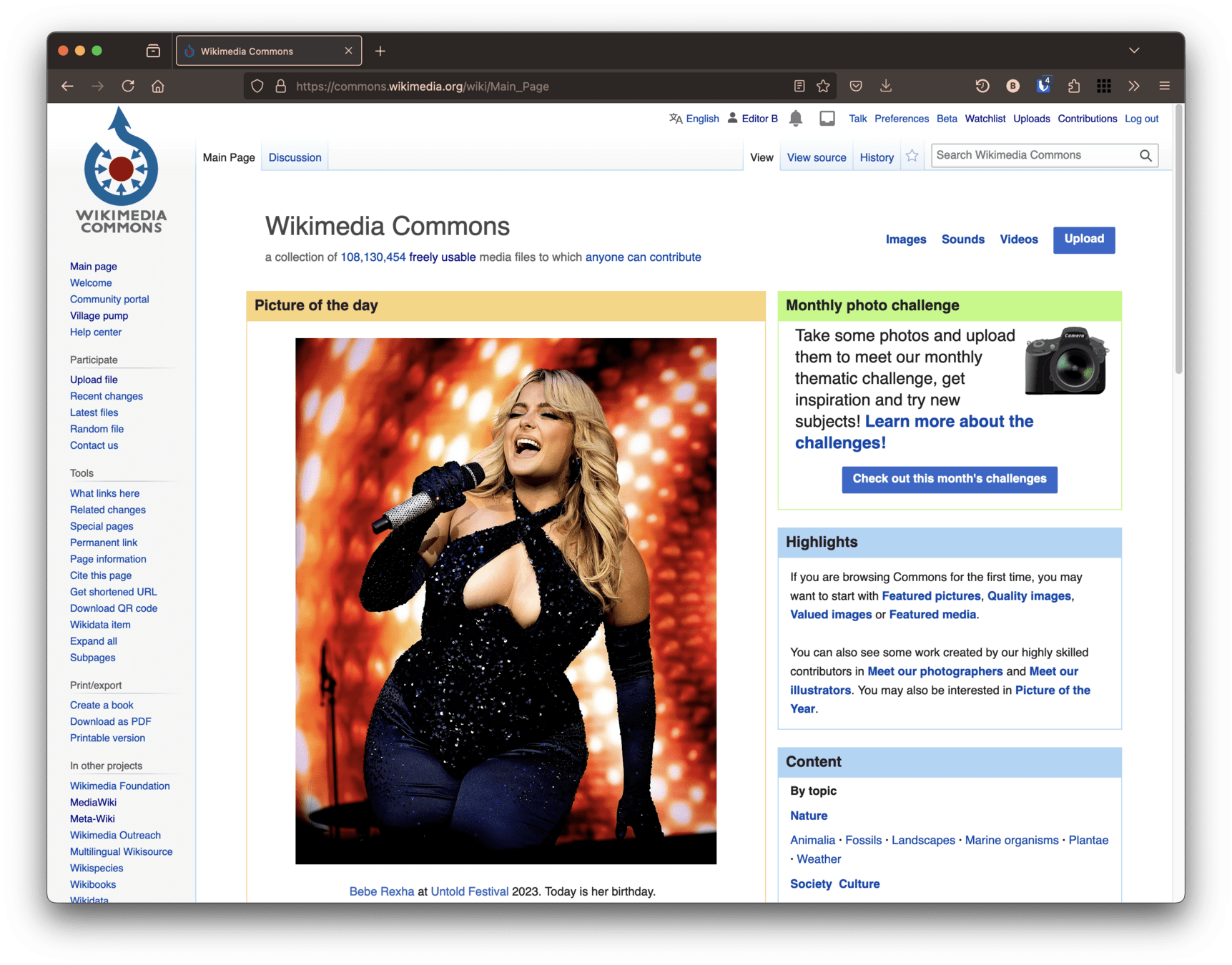The height and width of the screenshot is (965, 1232).
Task: Open notifications bell alerts icon
Action: point(796,119)
